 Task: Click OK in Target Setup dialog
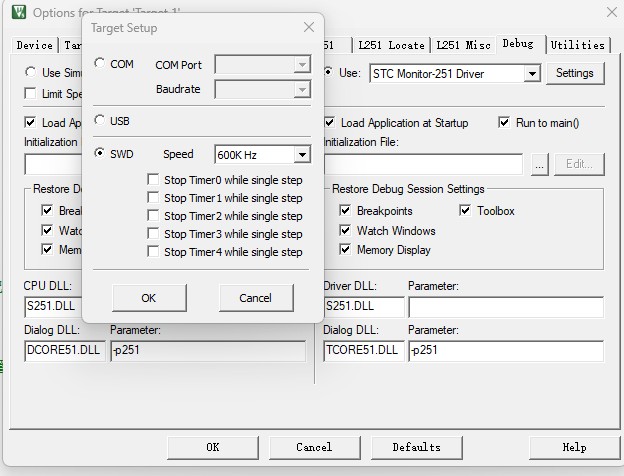(149, 297)
